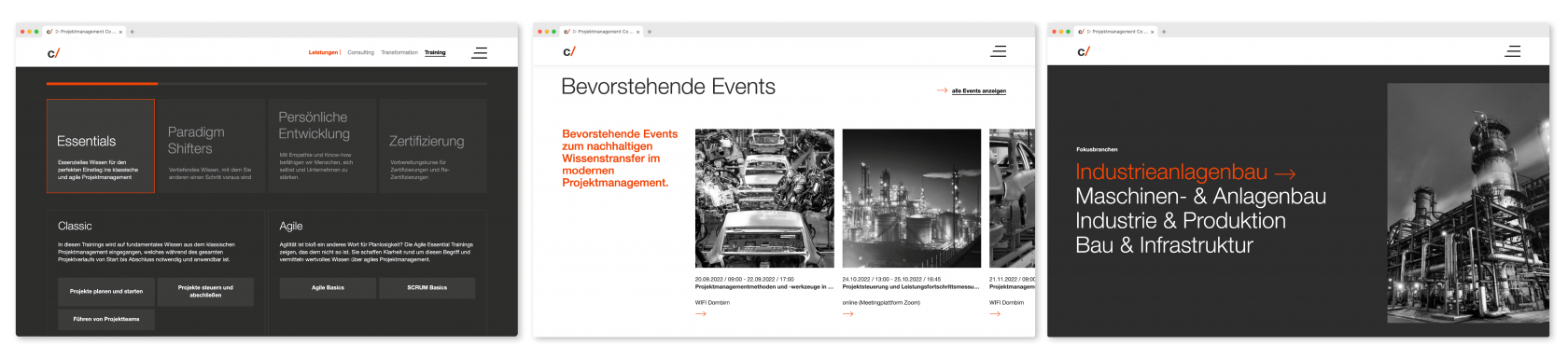Screen dimensions: 1568x359
Task: Open a new tab in left browser window
Action: (132, 32)
